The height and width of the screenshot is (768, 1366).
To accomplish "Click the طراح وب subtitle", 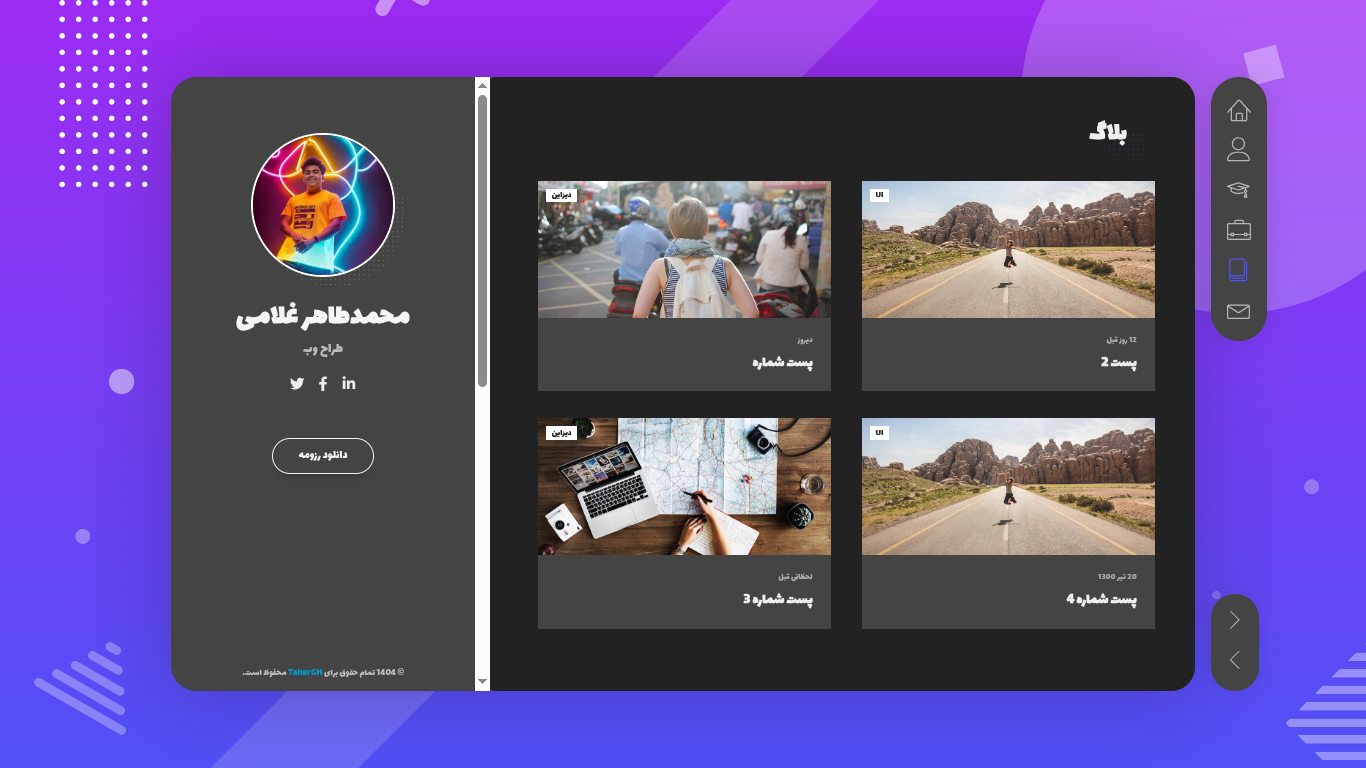I will tap(323, 349).
